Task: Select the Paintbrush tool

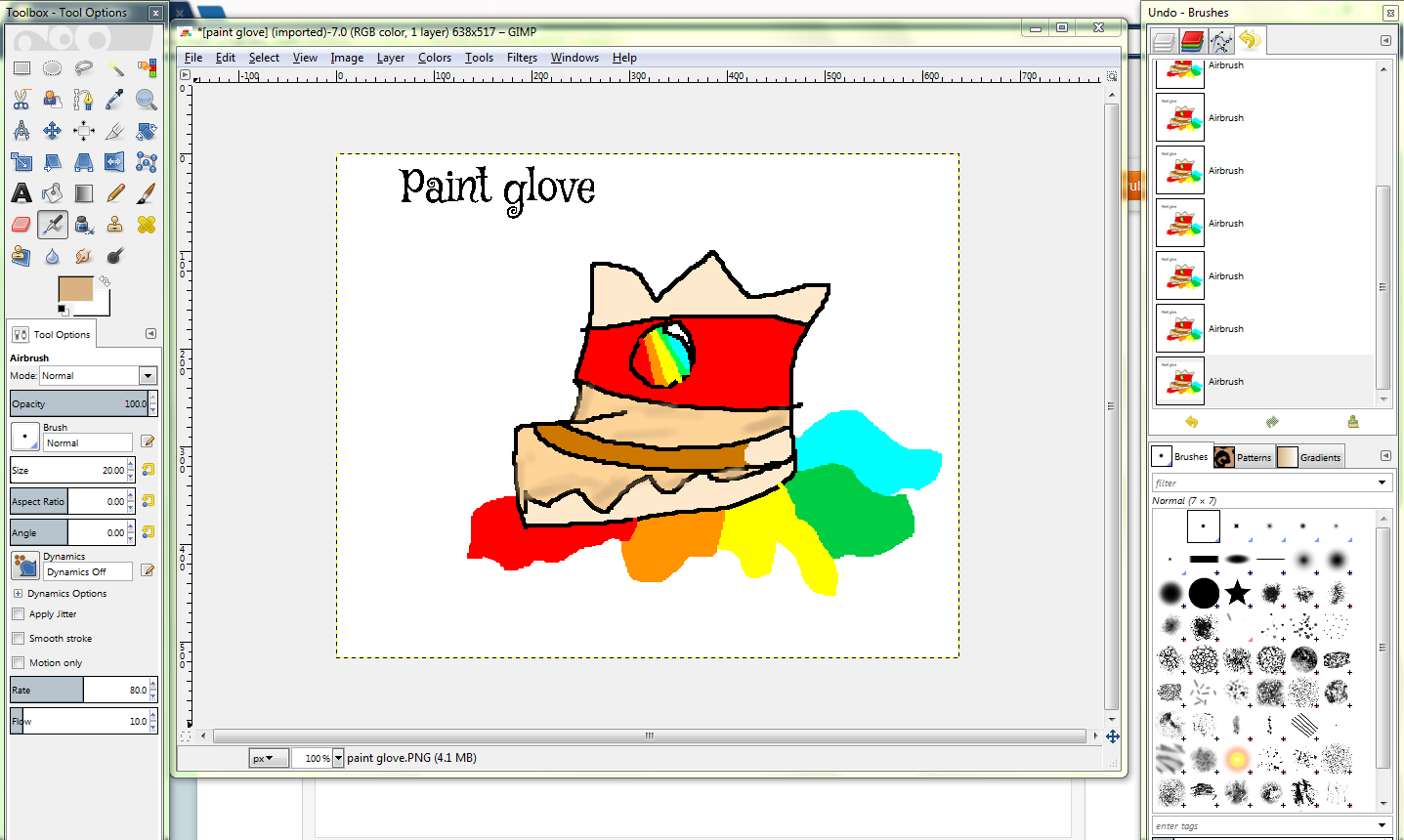Action: (147, 193)
